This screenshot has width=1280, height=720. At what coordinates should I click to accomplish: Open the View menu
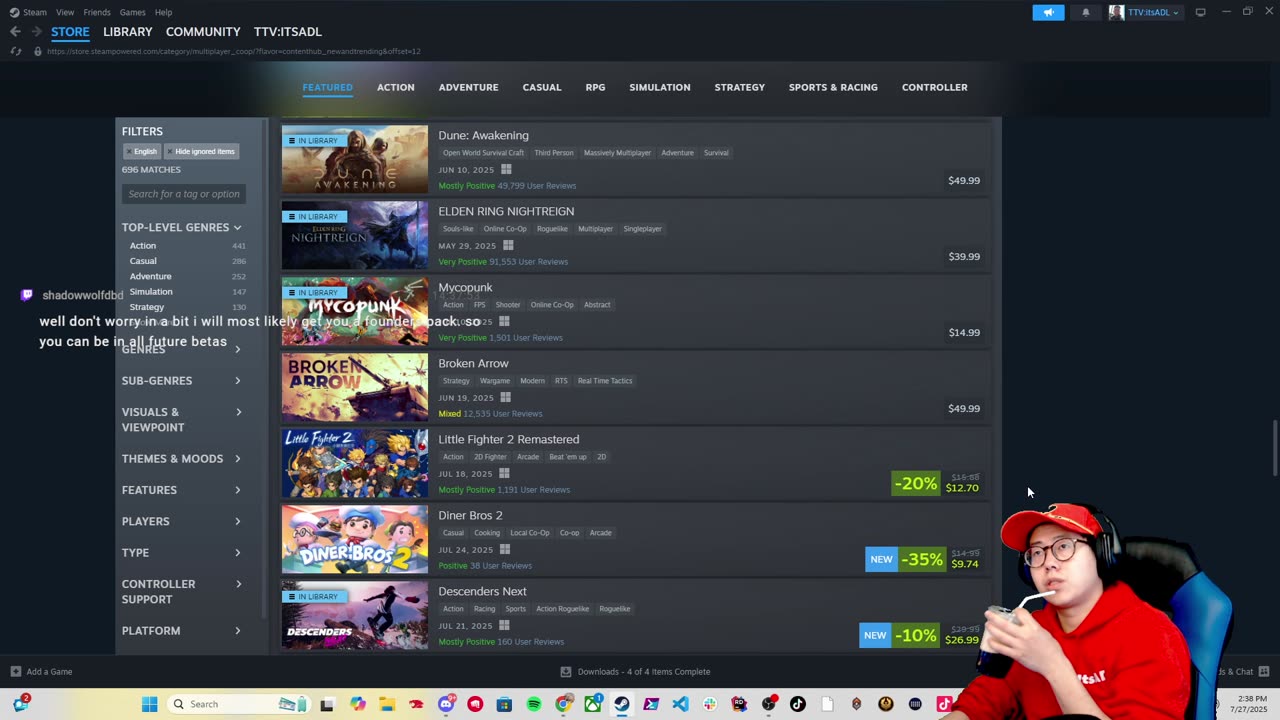[x=65, y=12]
